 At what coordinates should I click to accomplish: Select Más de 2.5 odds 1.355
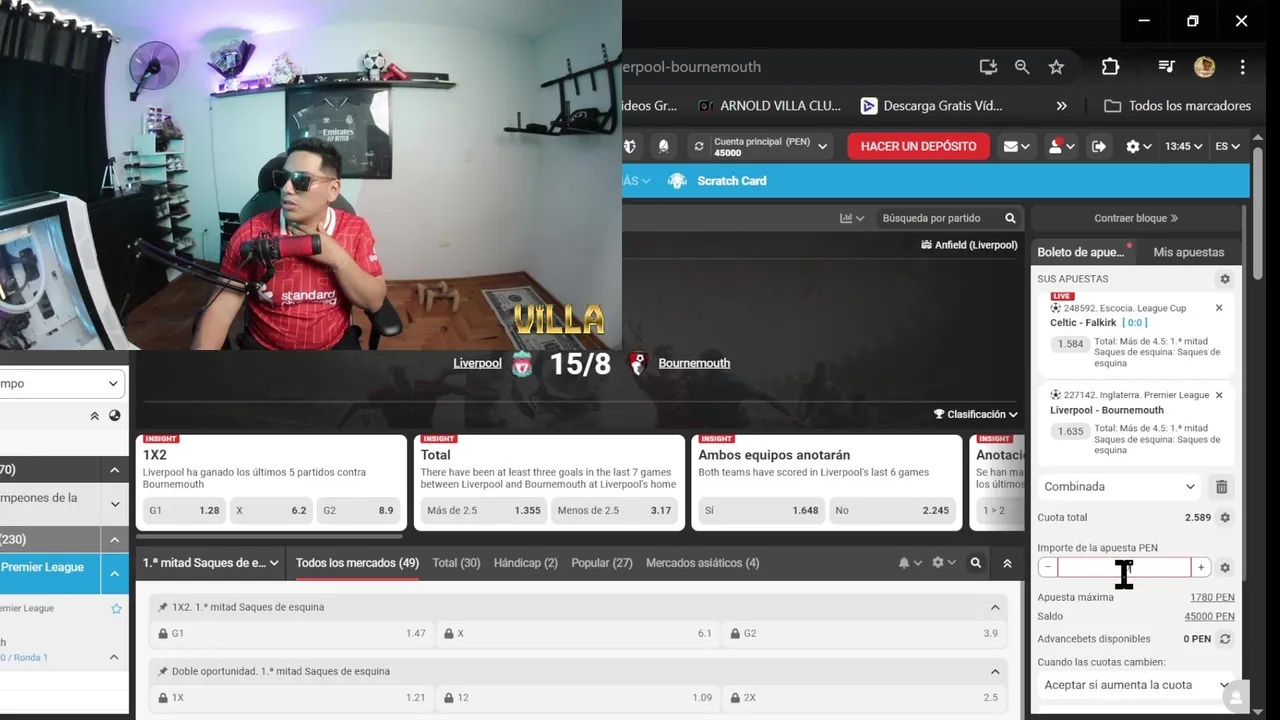[483, 510]
